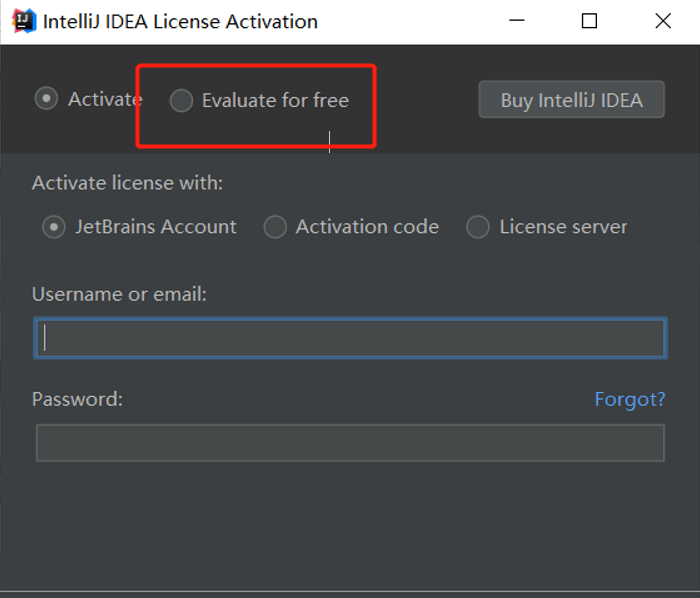
Task: Click the 'Activate license with:' label
Action: [x=127, y=183]
